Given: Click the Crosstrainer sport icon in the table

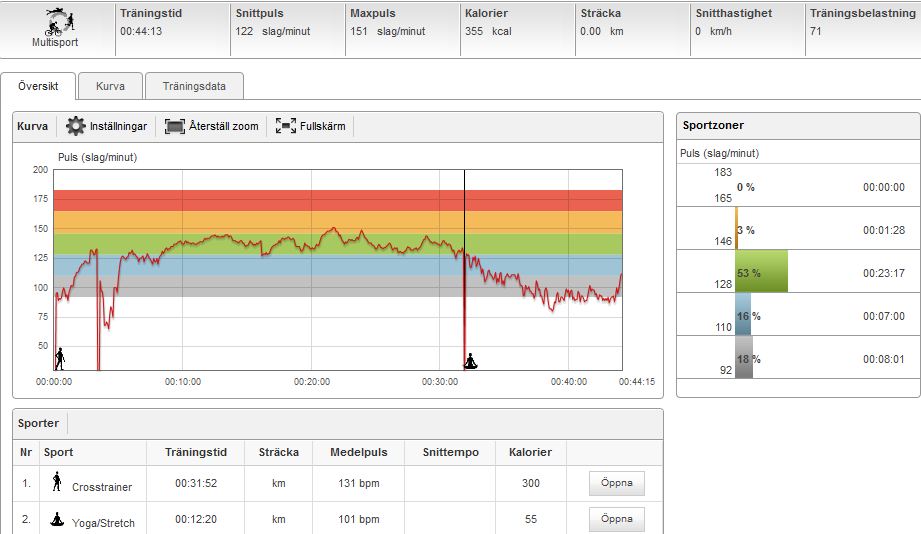Looking at the screenshot, I should [57, 483].
